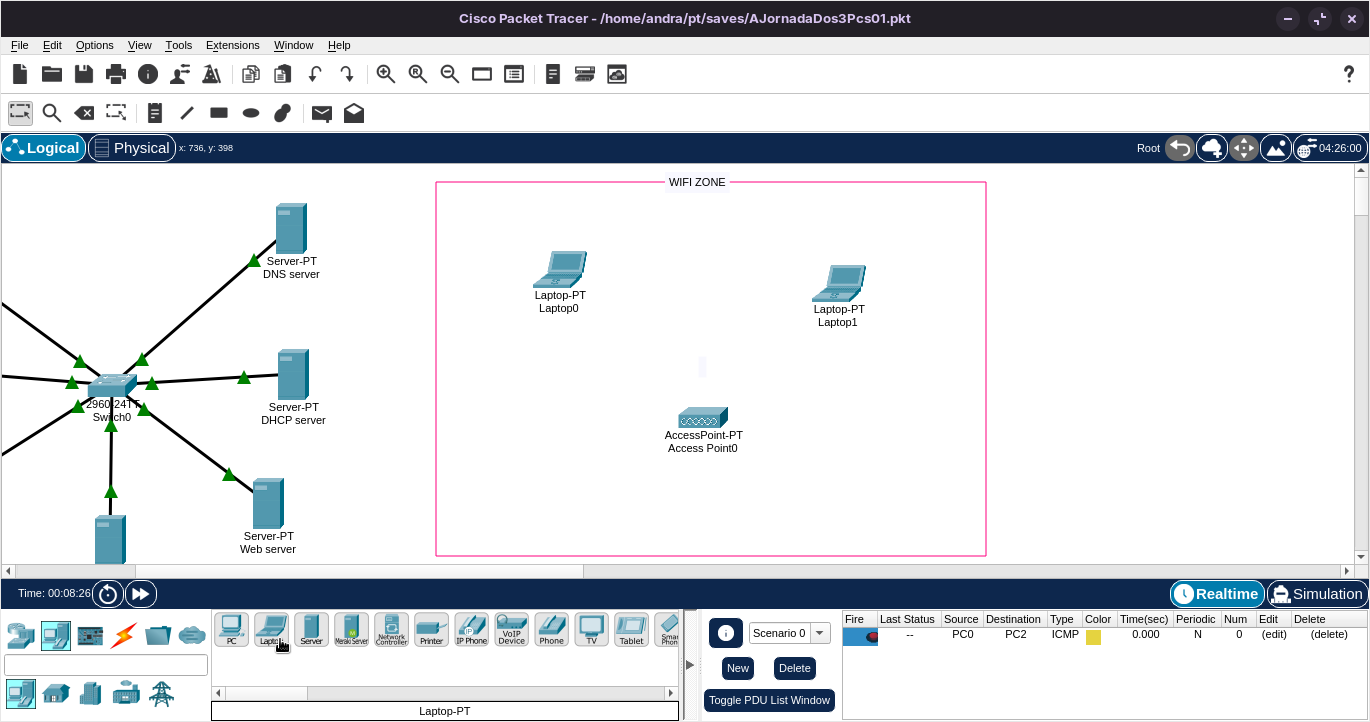Undo the last action
Screen dimensions: 1370x722
point(315,74)
